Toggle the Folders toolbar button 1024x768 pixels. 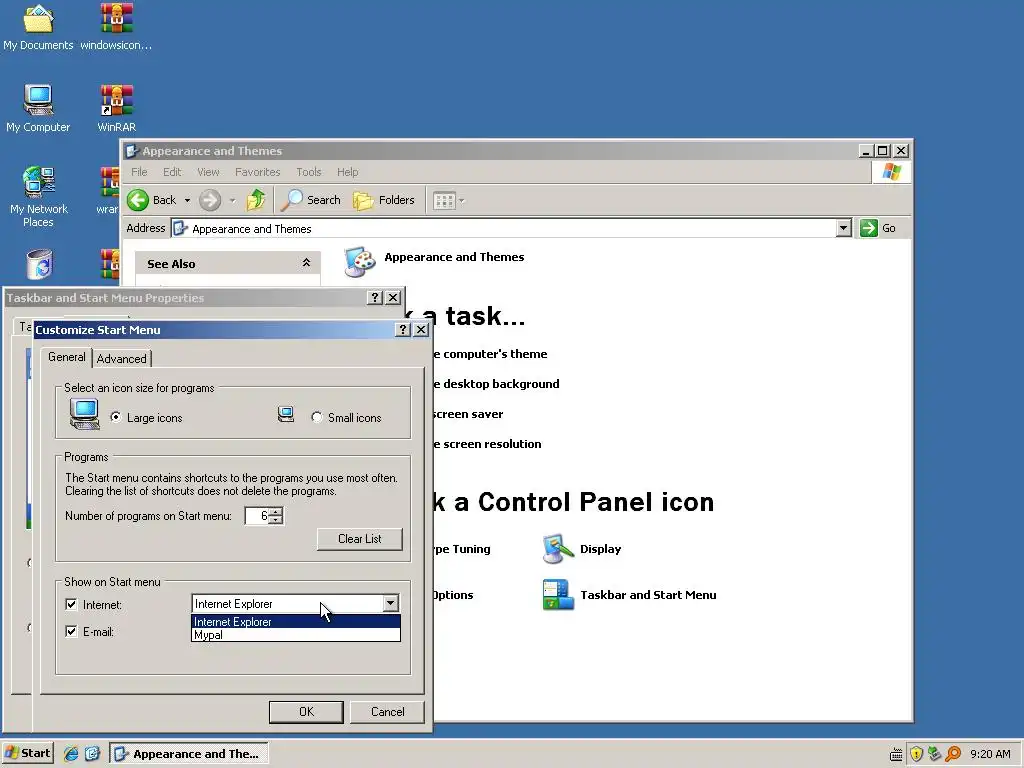pos(384,200)
